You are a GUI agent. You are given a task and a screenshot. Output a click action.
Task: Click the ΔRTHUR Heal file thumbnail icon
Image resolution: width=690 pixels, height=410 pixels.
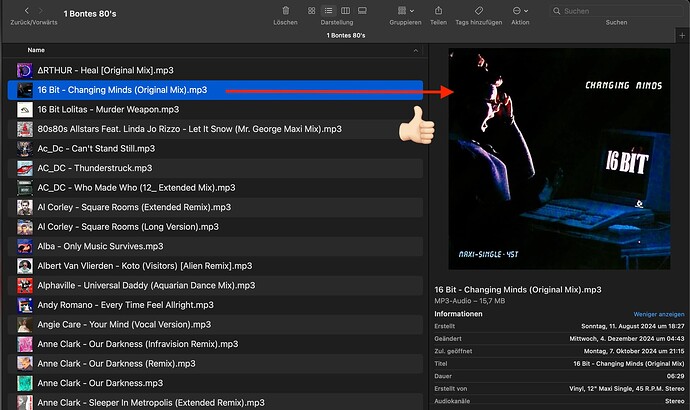pos(25,70)
